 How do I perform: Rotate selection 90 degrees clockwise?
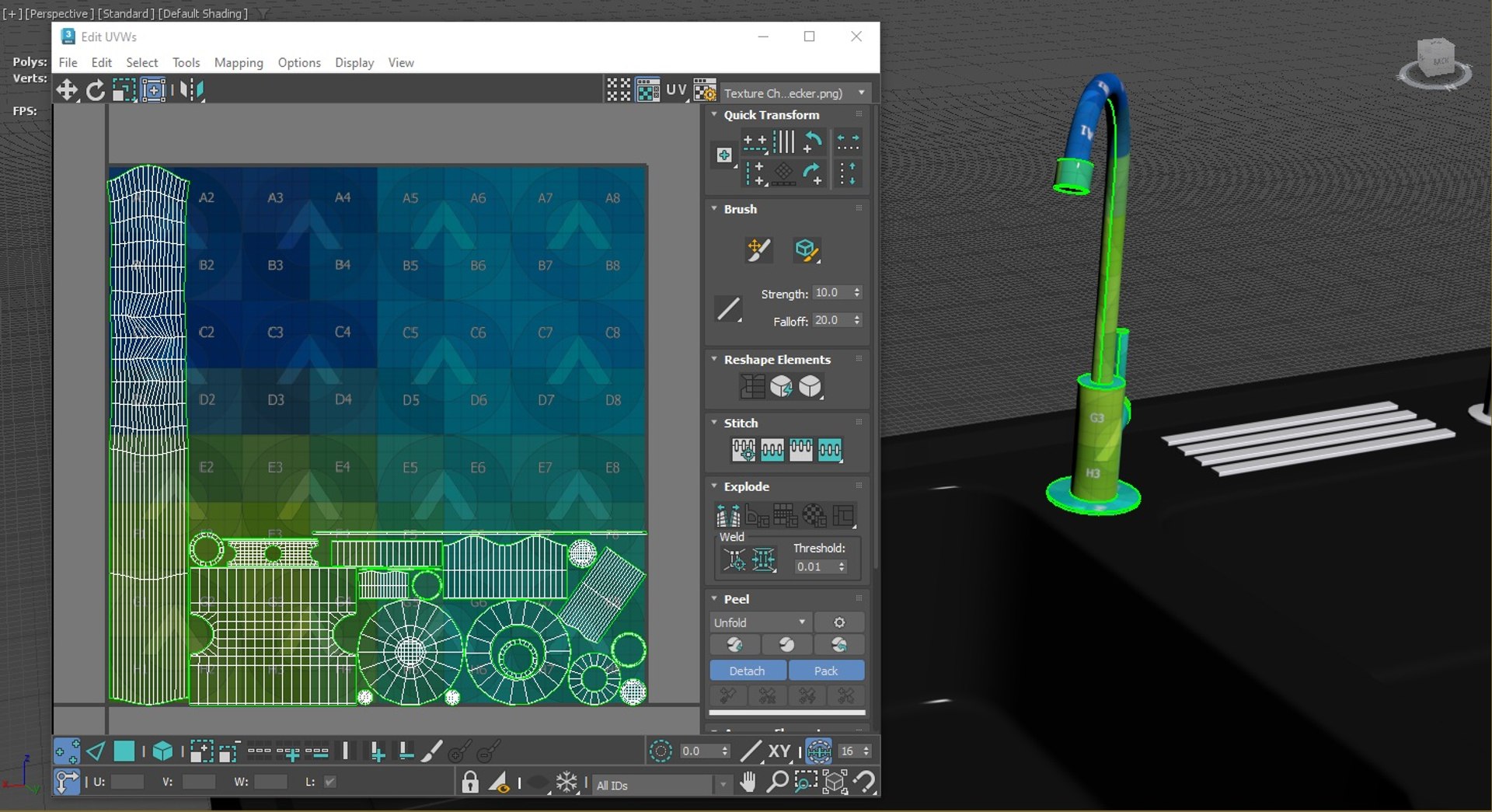813,173
